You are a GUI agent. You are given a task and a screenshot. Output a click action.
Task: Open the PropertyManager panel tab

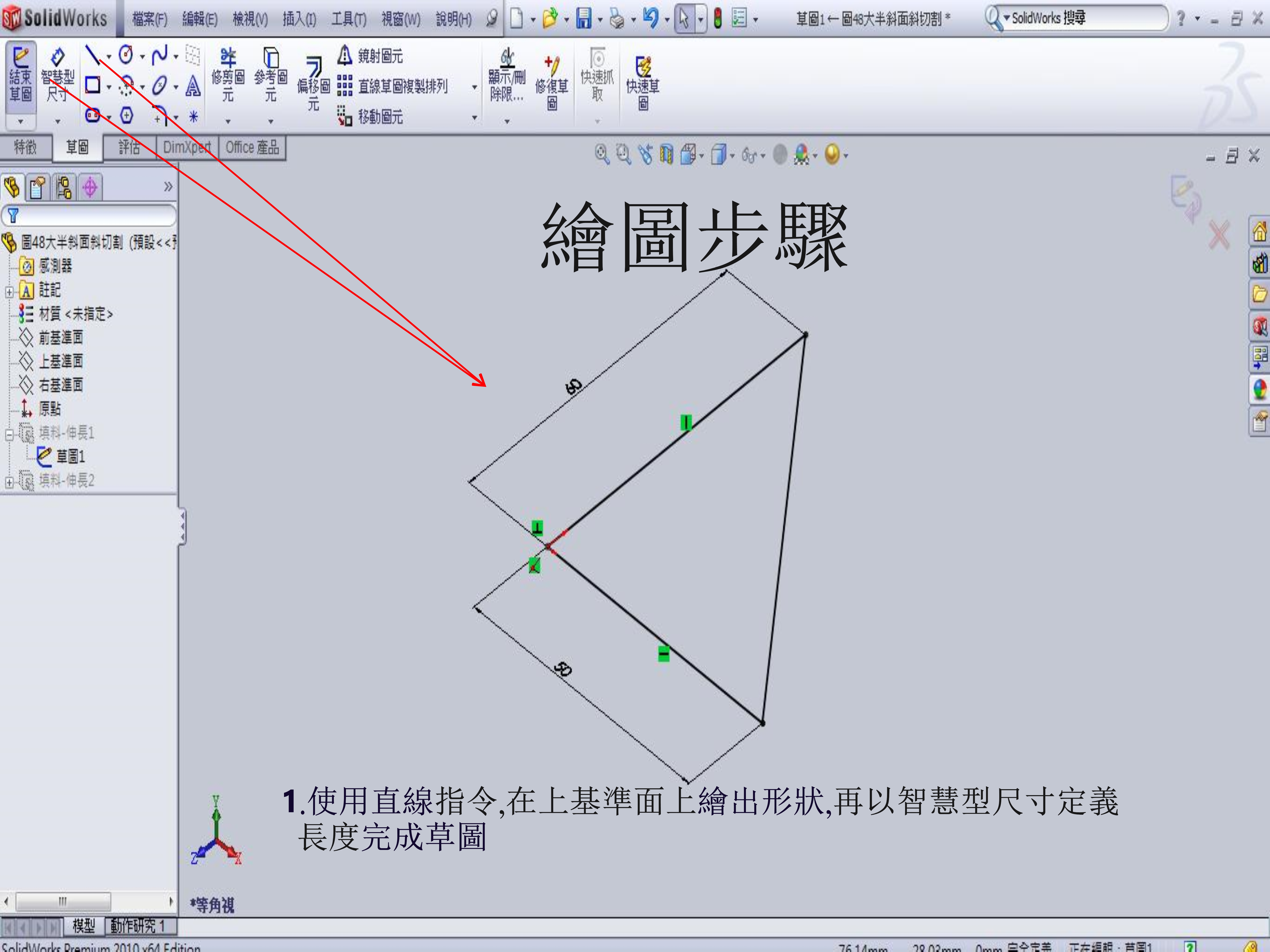pyautogui.click(x=38, y=187)
